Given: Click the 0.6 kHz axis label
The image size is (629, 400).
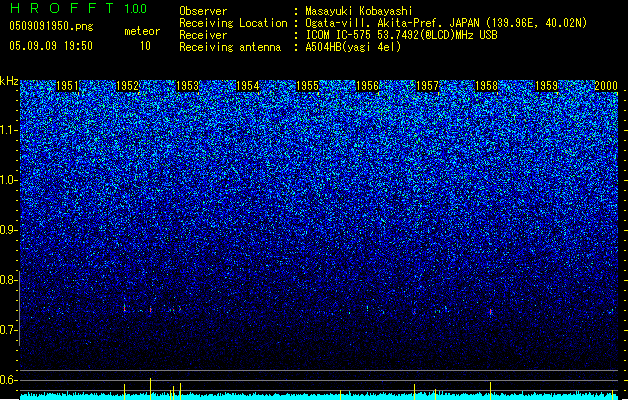Looking at the screenshot, I should point(8,380).
